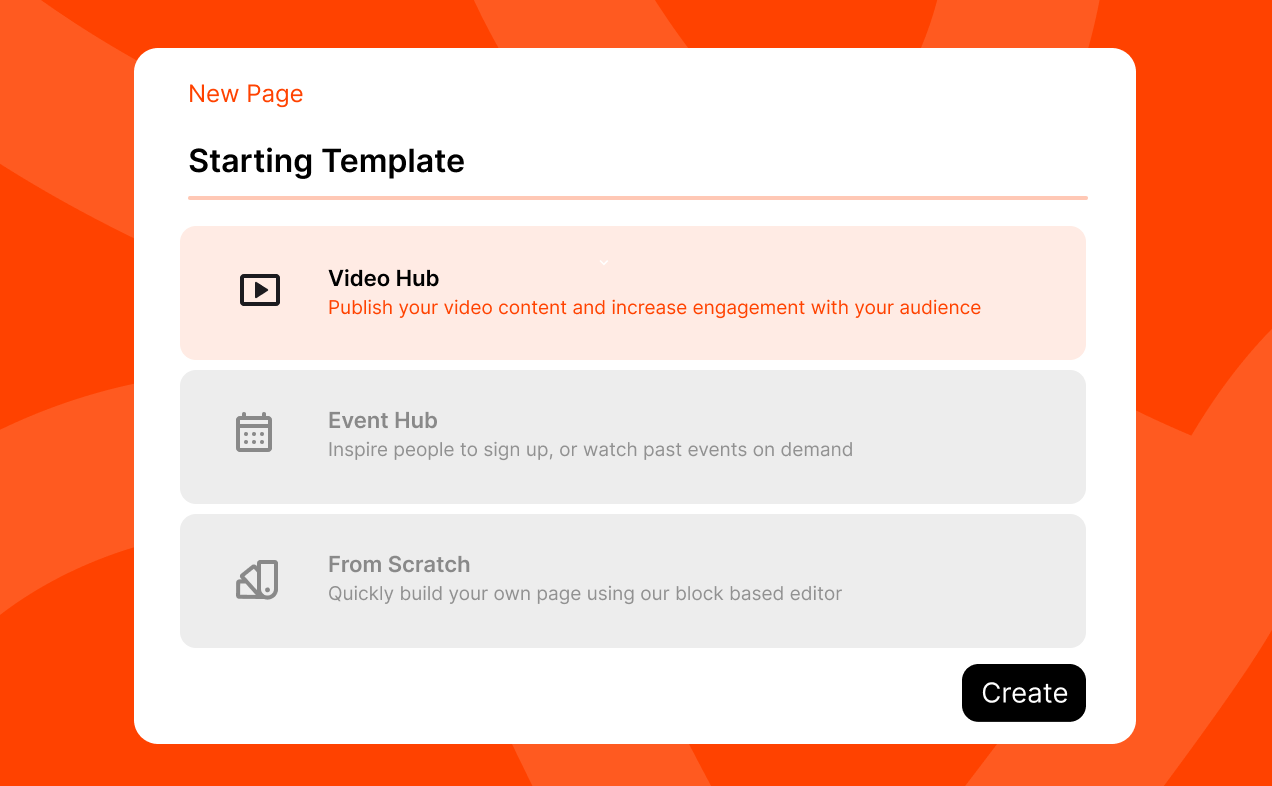
Task: Click the From Scratch title text
Action: (399, 565)
